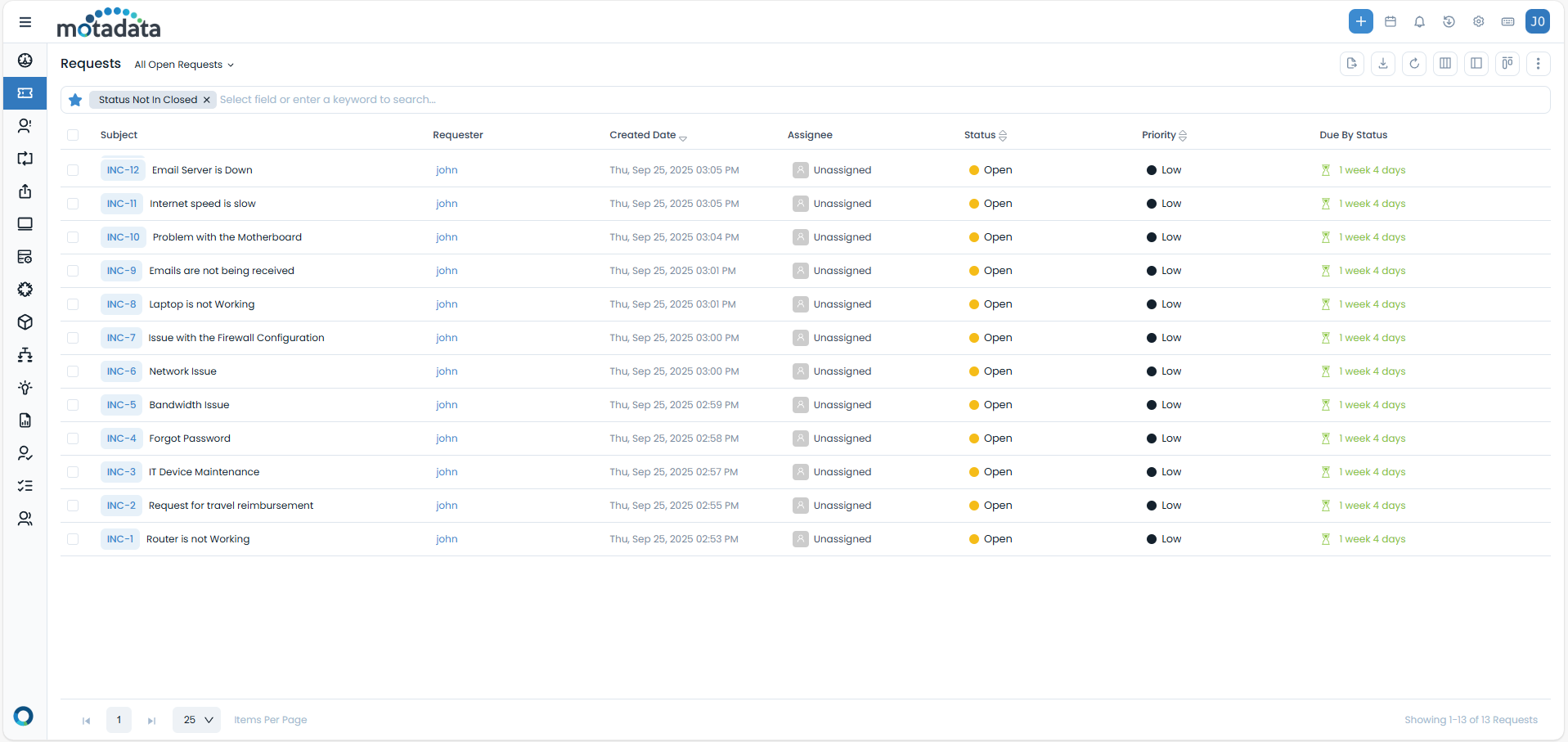Open the notifications bell
This screenshot has width=1568, height=742.
coord(1419,22)
